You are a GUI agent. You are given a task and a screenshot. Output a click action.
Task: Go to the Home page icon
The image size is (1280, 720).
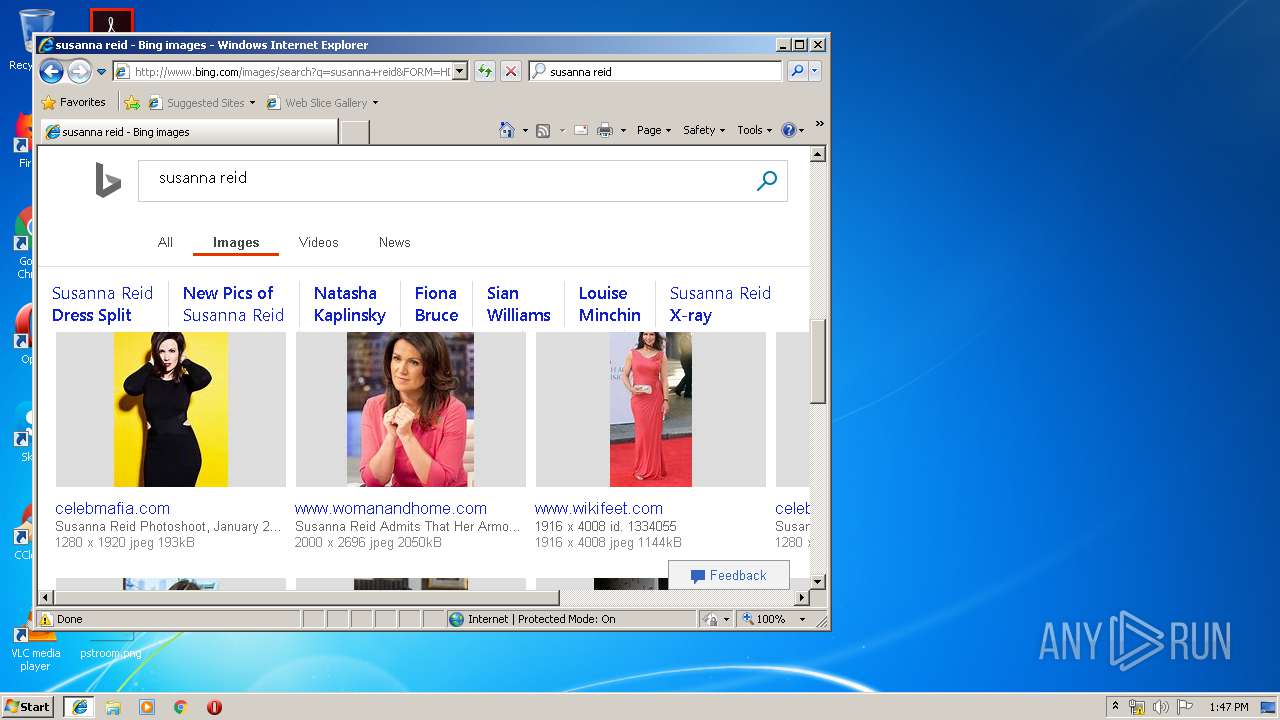tap(507, 130)
